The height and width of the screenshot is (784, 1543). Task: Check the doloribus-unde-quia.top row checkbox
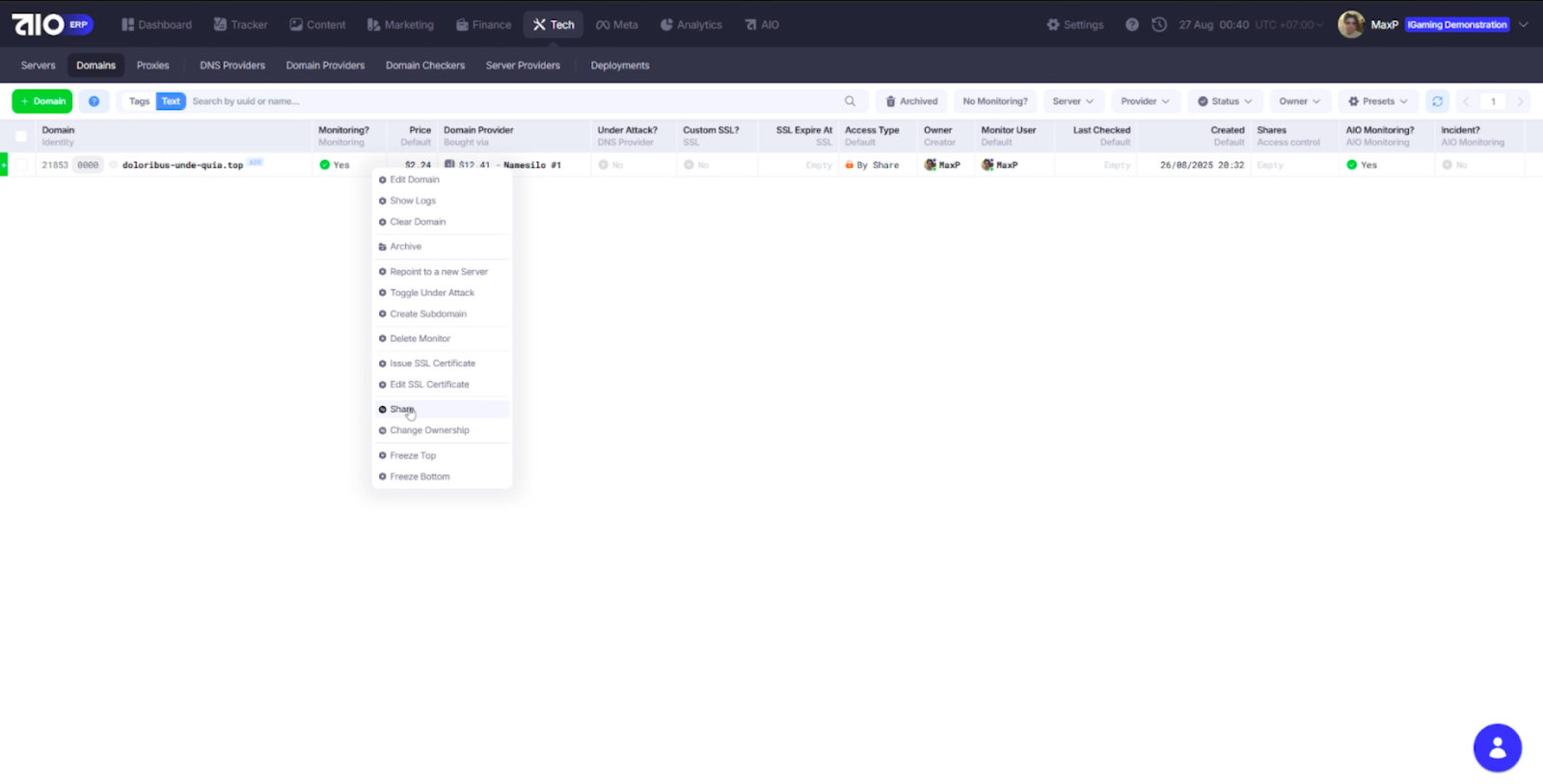click(x=21, y=165)
